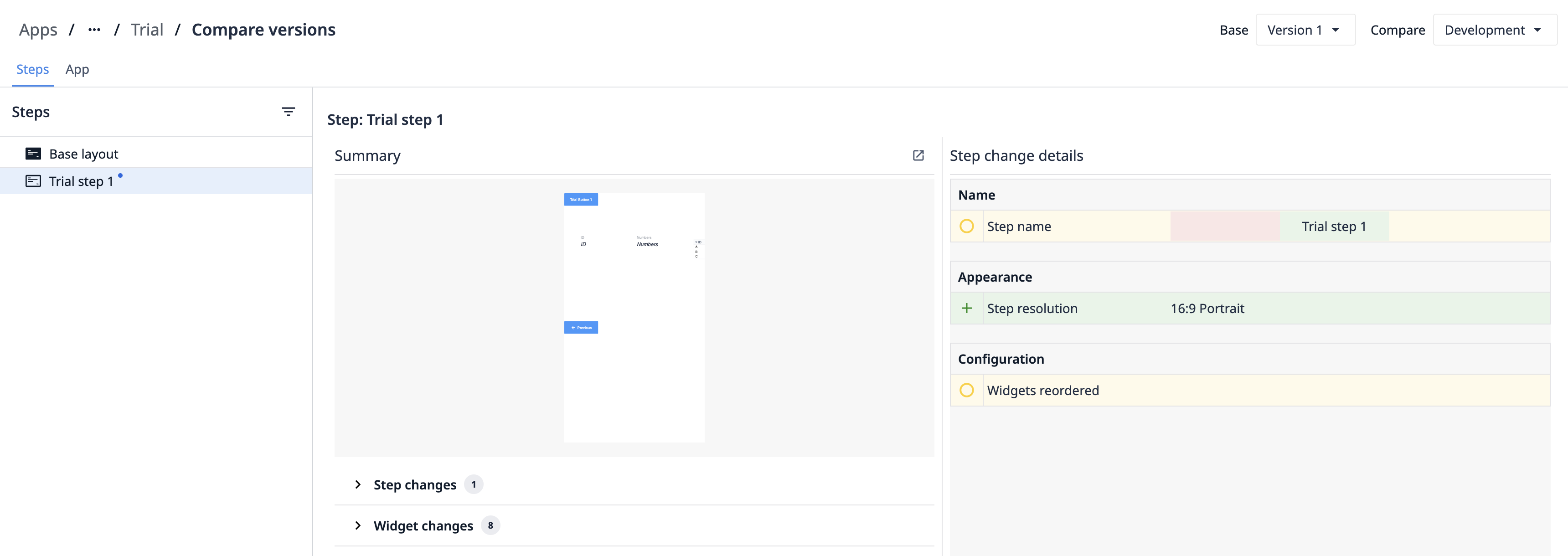The width and height of the screenshot is (1568, 556).
Task: Click the Step changes count badge 1
Action: coord(474,485)
